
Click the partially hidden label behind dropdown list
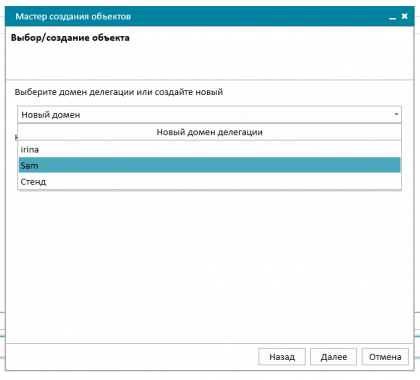pyautogui.click(x=16, y=137)
